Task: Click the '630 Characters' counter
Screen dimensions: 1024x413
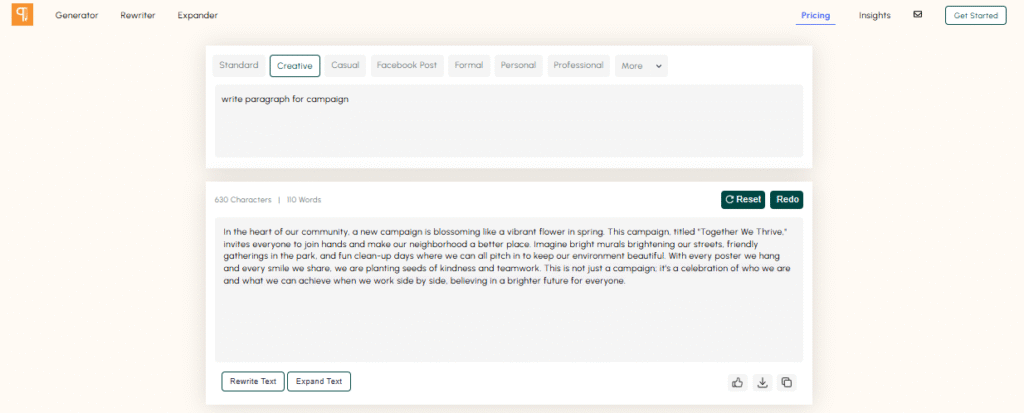Action: tap(243, 200)
